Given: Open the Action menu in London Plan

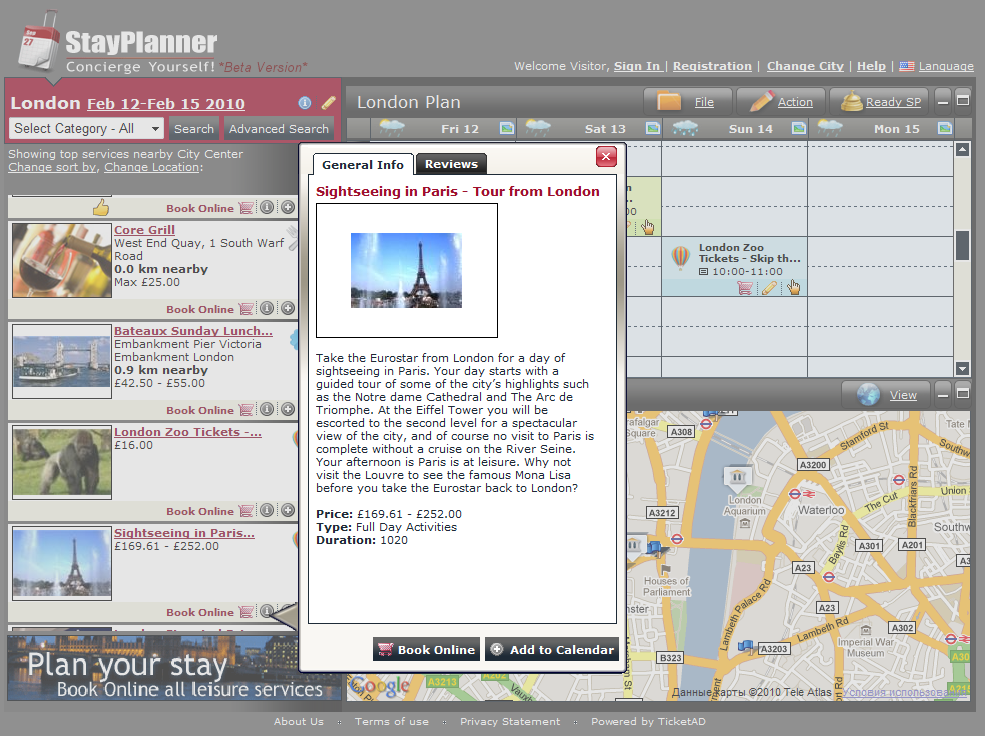Looking at the screenshot, I should [x=781, y=102].
